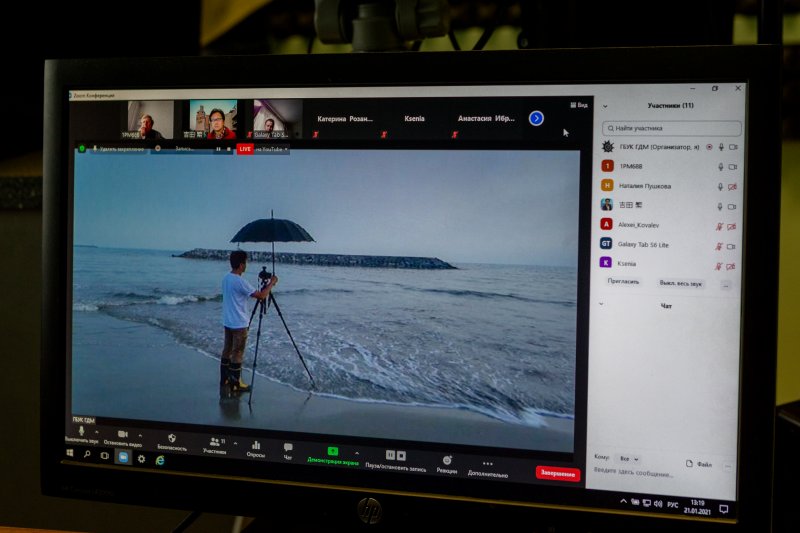
Task: Click green Демонстрация экрана icon
Action: 333,451
